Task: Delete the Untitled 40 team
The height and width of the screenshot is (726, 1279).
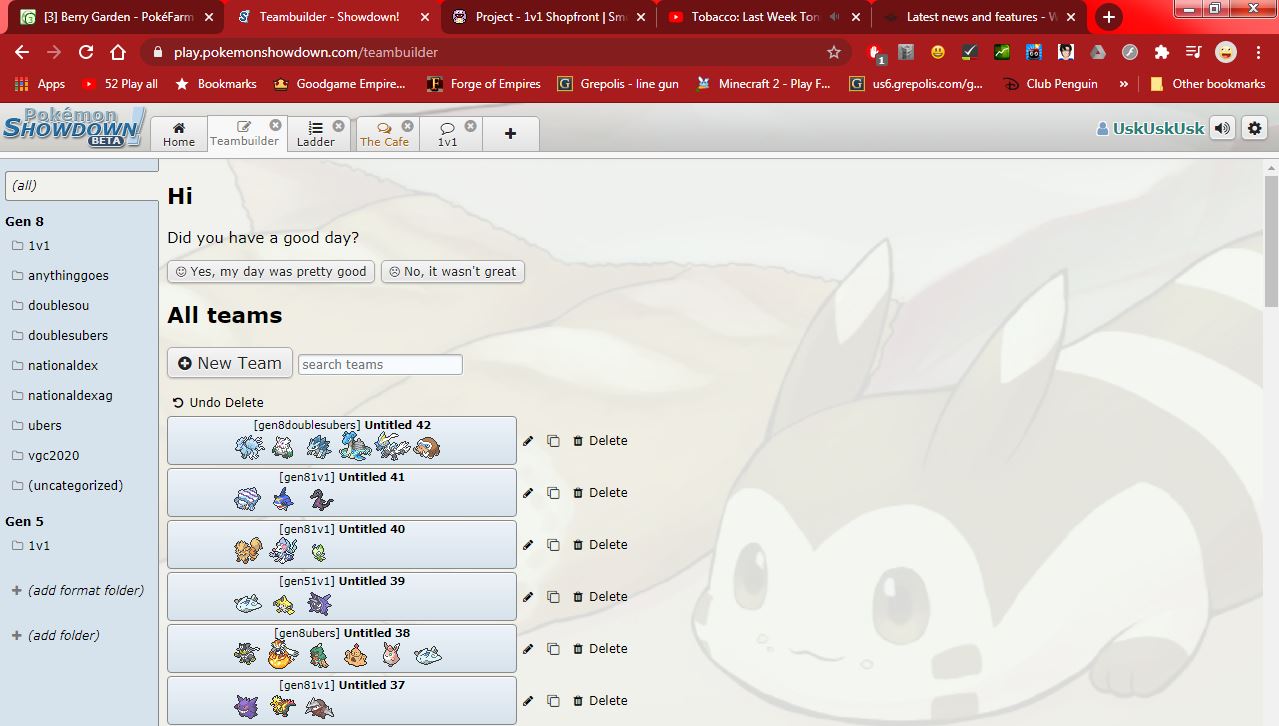Action: point(600,545)
